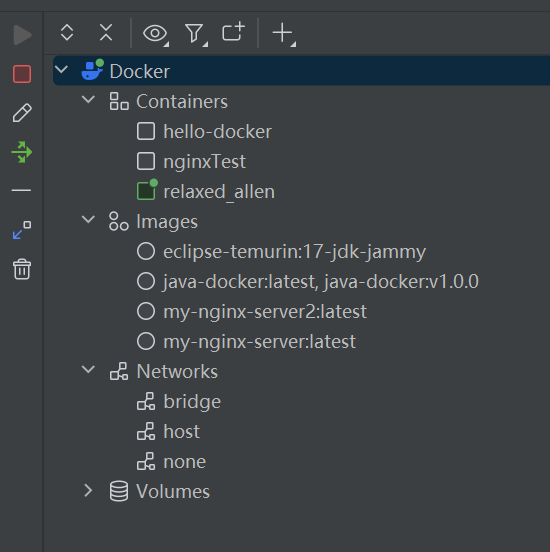Click the red Stop button in sidebar
550x552 pixels.
tap(22, 74)
